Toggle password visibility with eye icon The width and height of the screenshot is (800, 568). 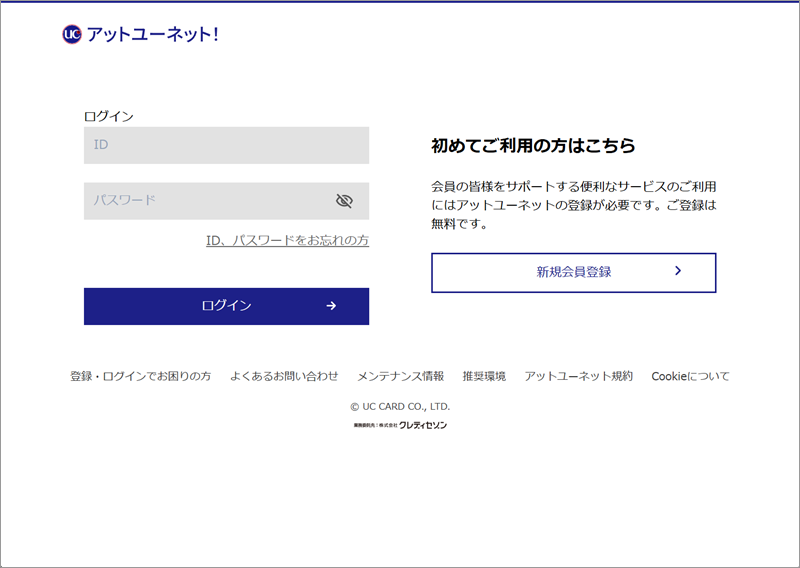(344, 201)
